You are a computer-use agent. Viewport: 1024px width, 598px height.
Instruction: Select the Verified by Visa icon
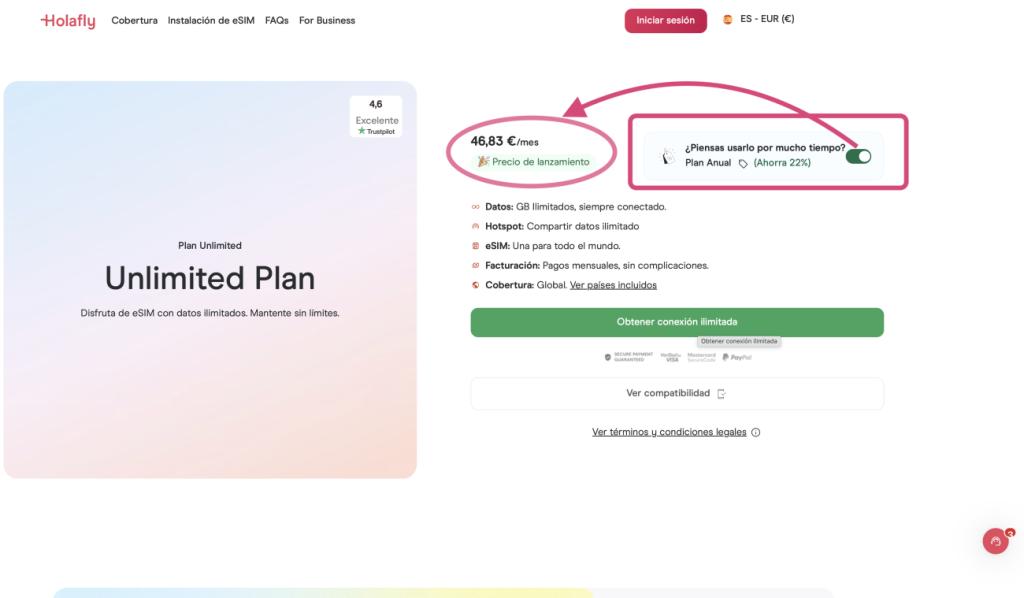[x=670, y=357]
